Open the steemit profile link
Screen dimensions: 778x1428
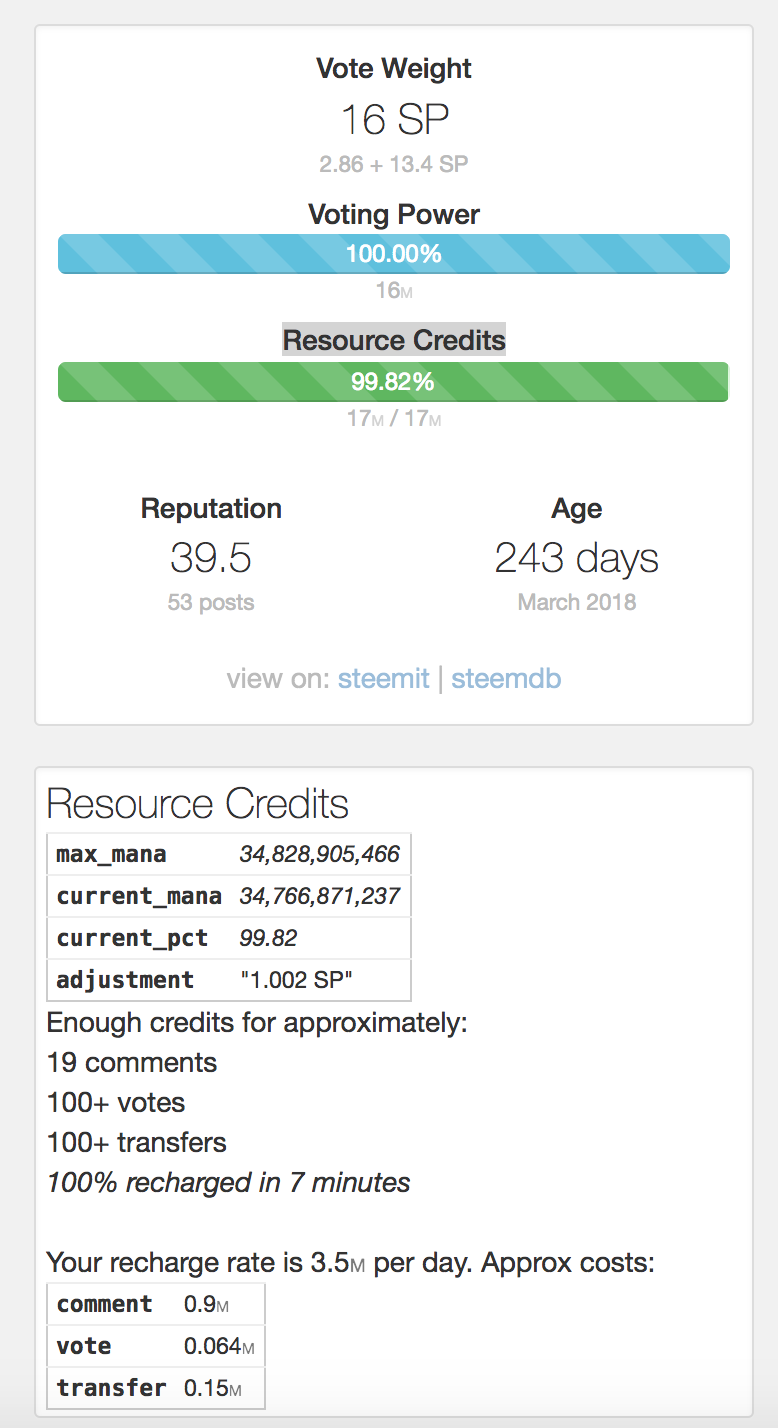(383, 679)
